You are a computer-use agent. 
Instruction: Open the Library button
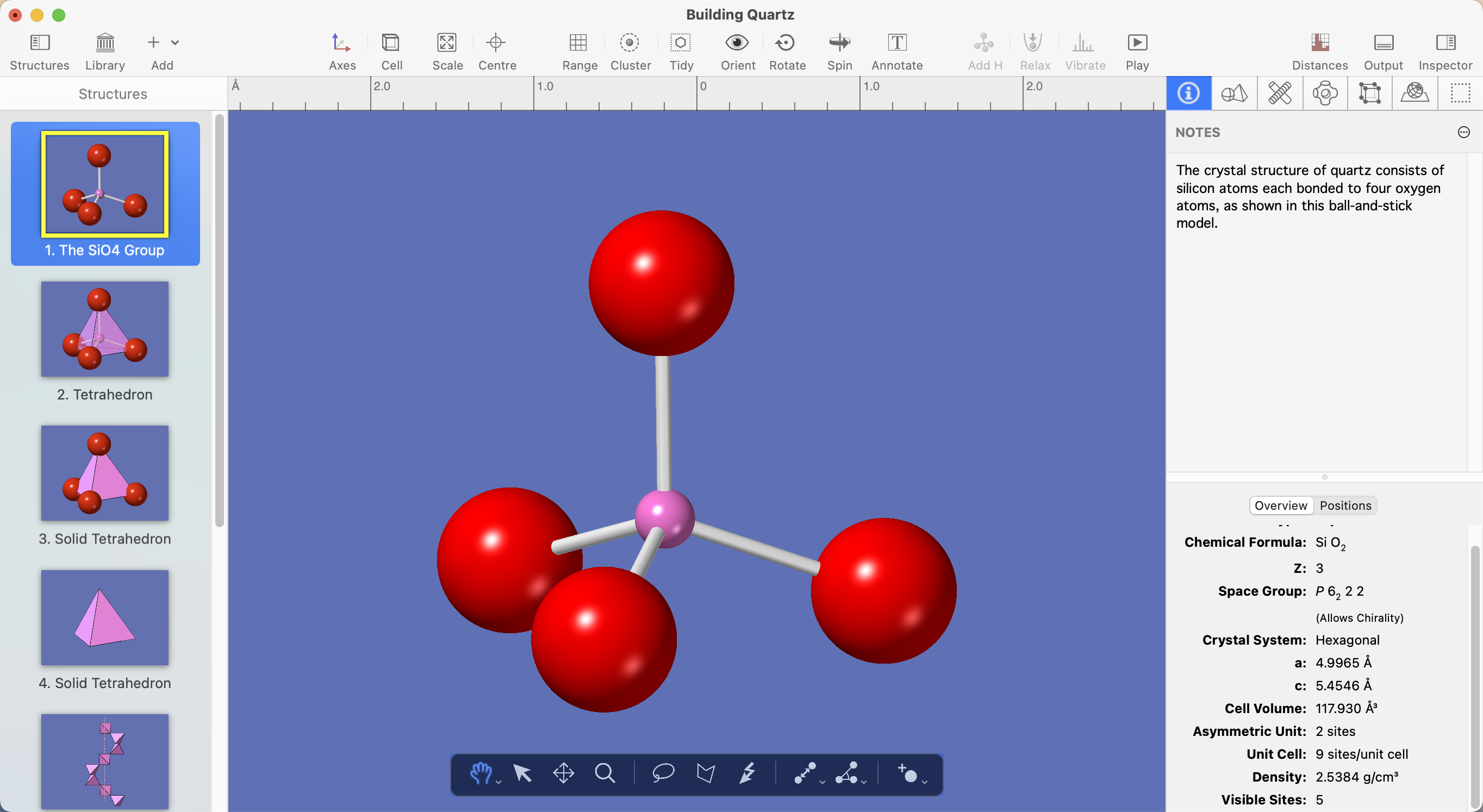pos(105,43)
